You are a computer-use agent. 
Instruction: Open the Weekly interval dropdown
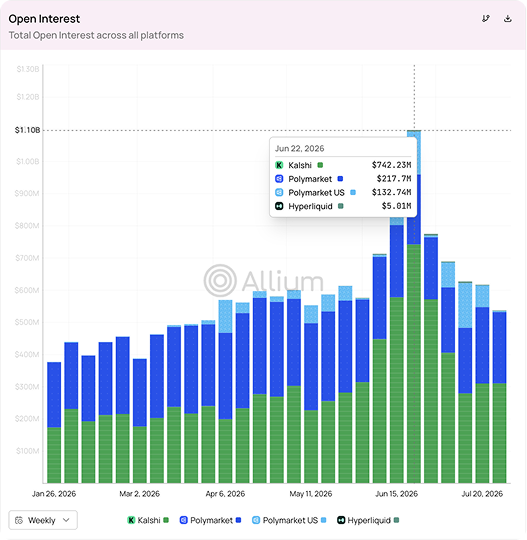point(43,520)
